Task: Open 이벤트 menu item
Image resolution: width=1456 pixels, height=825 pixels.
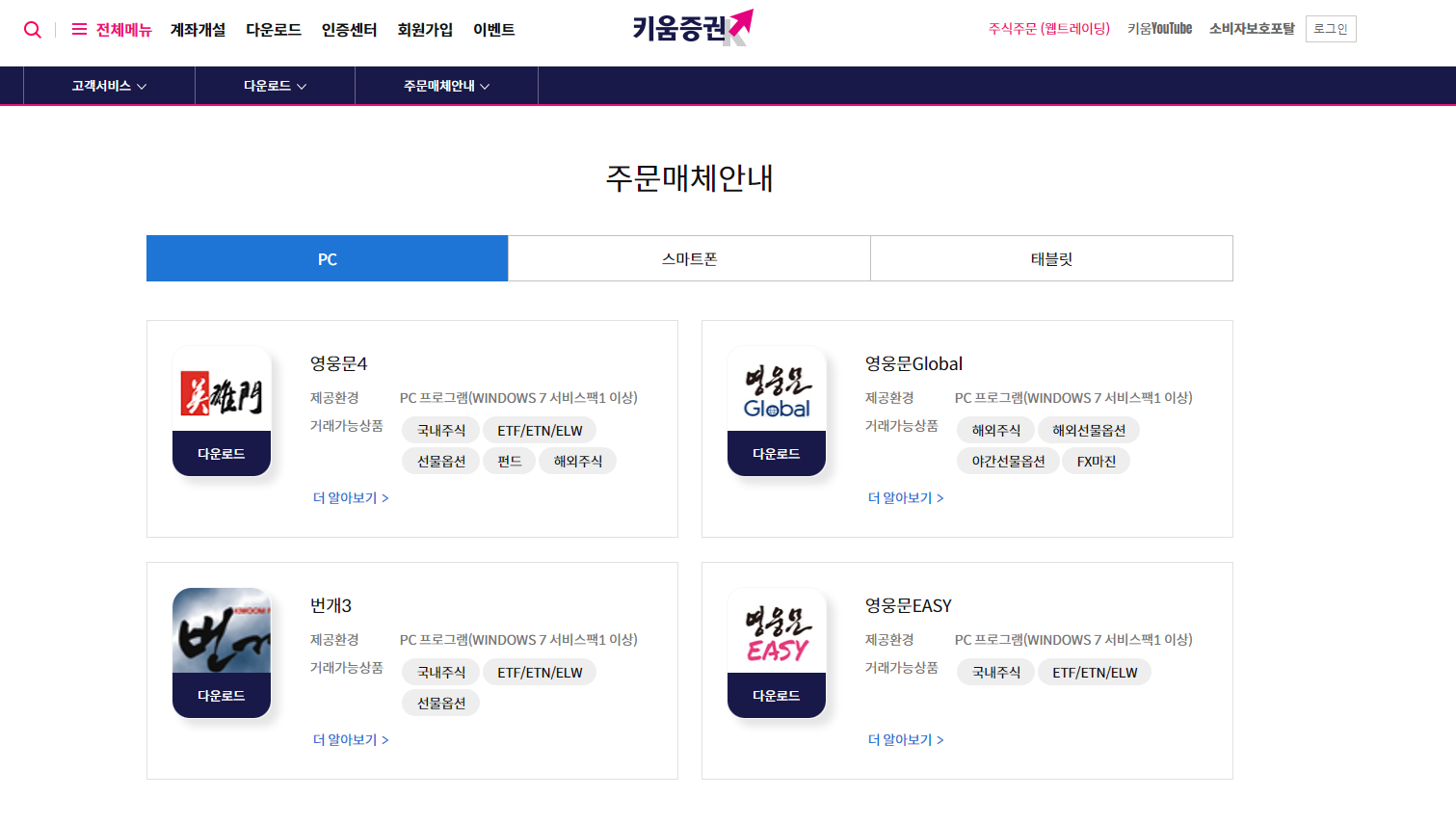Action: [494, 30]
